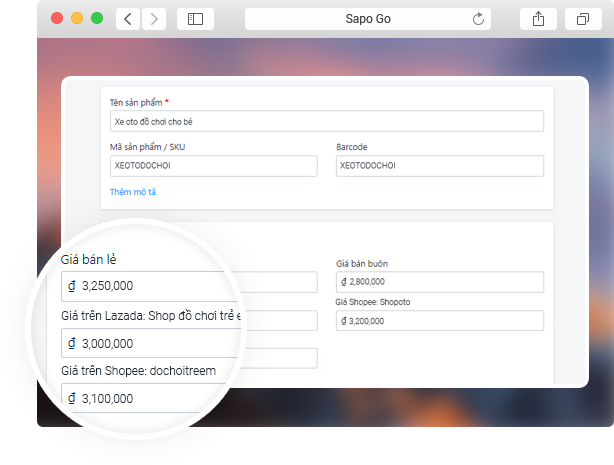
Task: Focus the Mã sản phẩm / SKU field
Action: point(213,166)
